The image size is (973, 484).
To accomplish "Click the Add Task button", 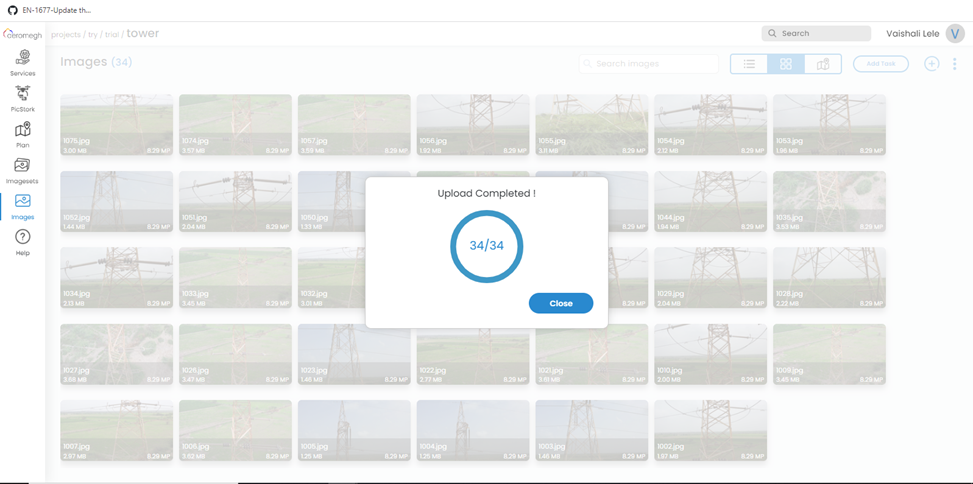I will pyautogui.click(x=881, y=64).
